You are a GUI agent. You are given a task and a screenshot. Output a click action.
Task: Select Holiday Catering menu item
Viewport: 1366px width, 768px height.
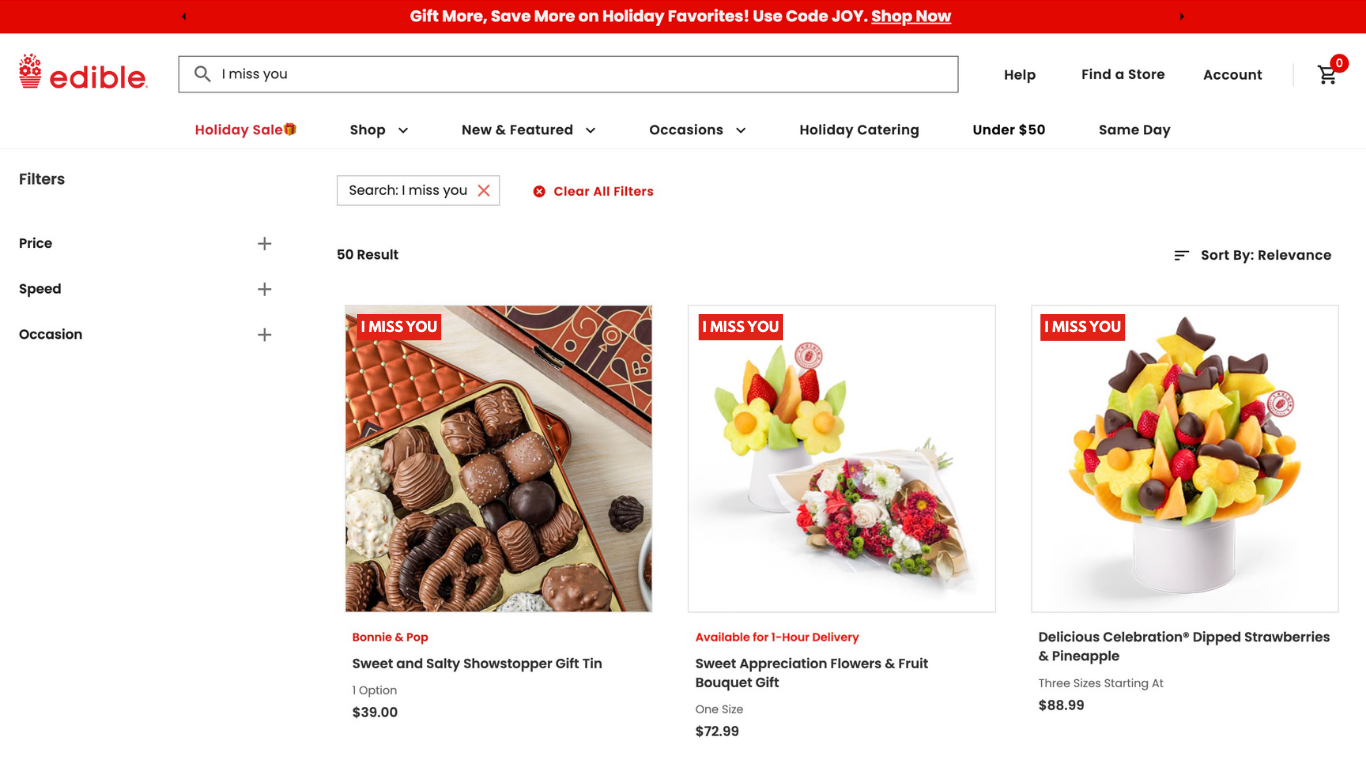tap(859, 130)
